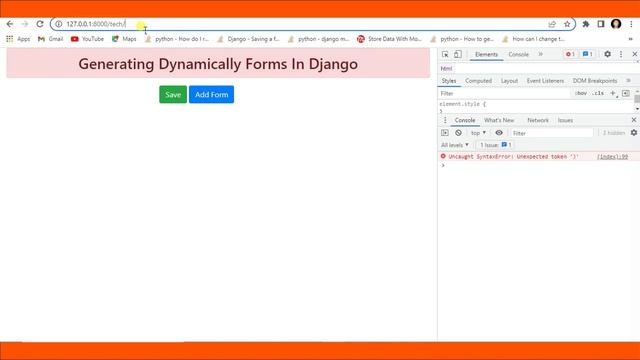640x360 pixels.
Task: Show more sidebar tabs next to DOM Breakpoints
Action: pyautogui.click(x=629, y=81)
